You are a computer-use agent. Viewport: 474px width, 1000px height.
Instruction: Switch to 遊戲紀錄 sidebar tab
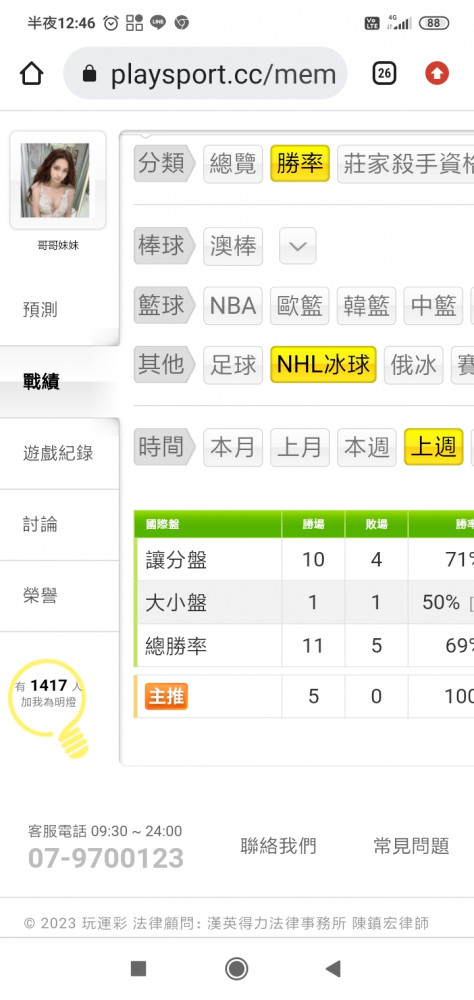(x=59, y=453)
